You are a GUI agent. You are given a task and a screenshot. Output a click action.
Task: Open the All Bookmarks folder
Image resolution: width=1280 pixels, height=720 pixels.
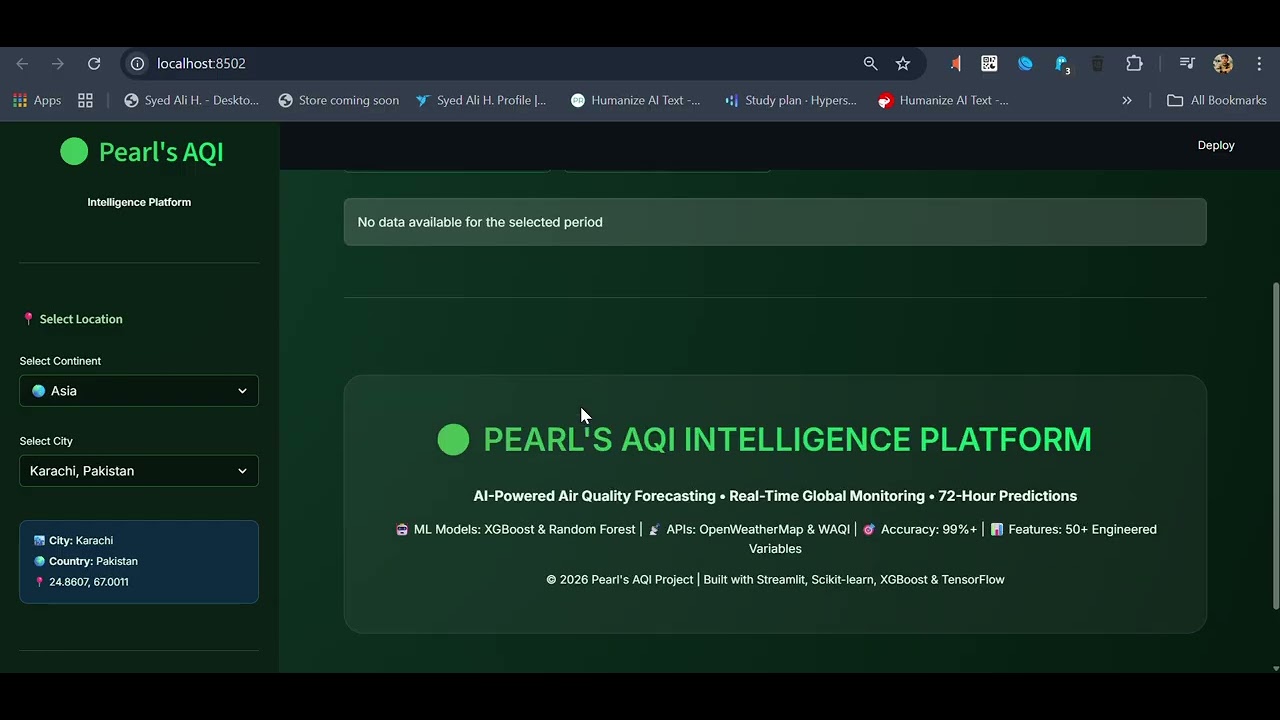[1217, 100]
